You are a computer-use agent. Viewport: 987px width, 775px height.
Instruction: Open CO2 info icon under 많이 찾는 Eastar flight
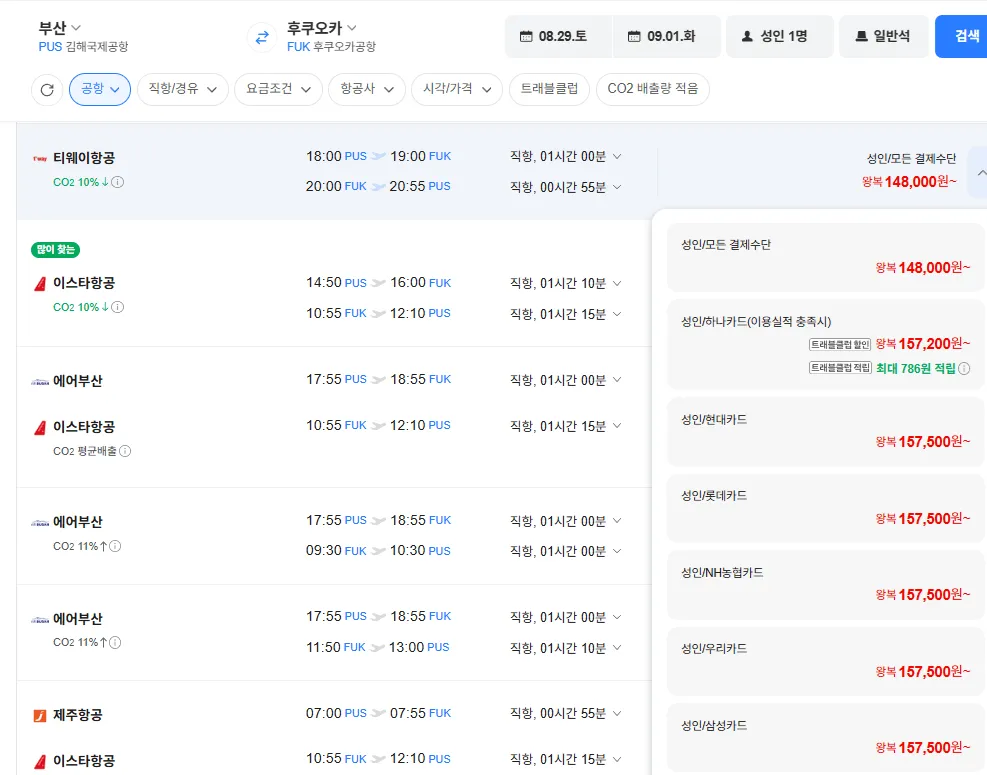coord(118,307)
